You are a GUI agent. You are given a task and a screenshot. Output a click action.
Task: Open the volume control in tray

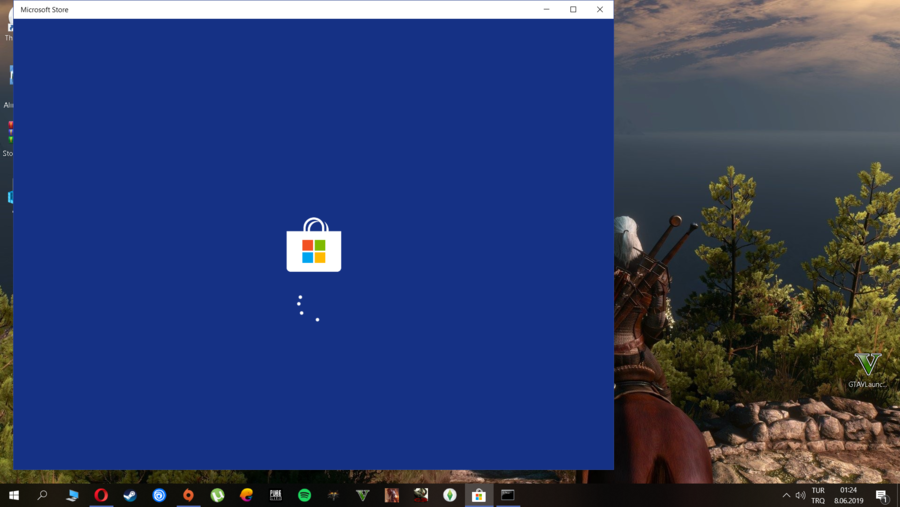(x=800, y=495)
